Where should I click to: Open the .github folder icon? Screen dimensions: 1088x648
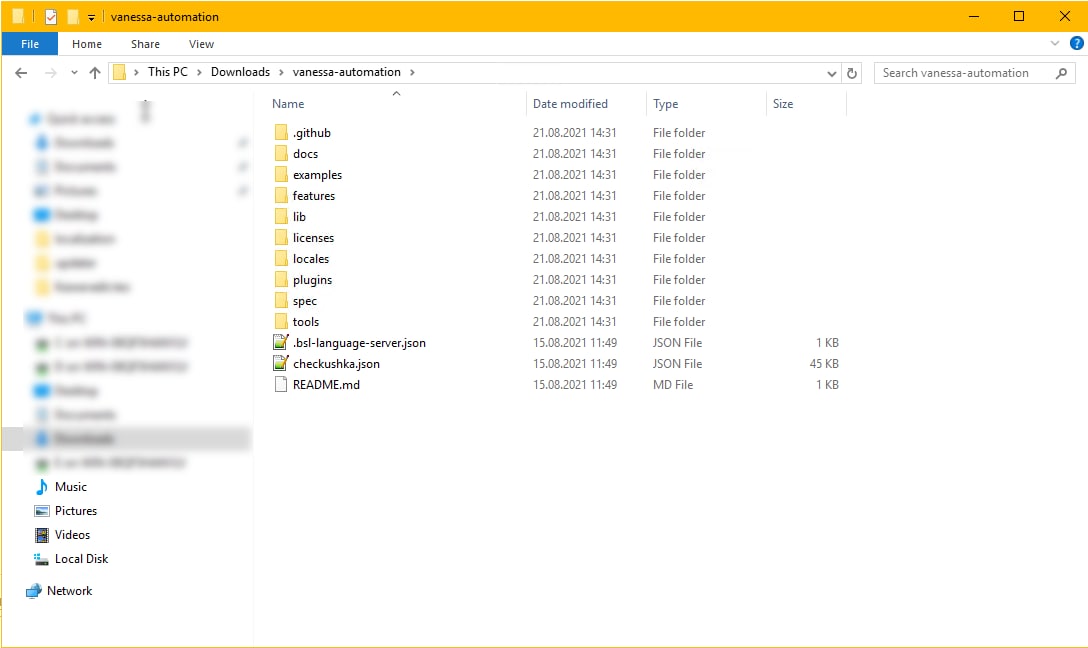[x=281, y=133]
